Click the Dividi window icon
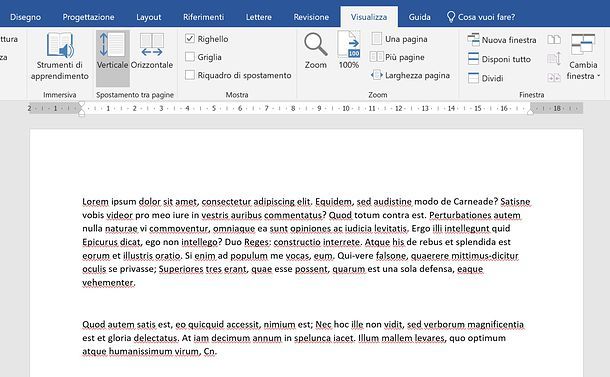The width and height of the screenshot is (610, 377). coord(473,78)
